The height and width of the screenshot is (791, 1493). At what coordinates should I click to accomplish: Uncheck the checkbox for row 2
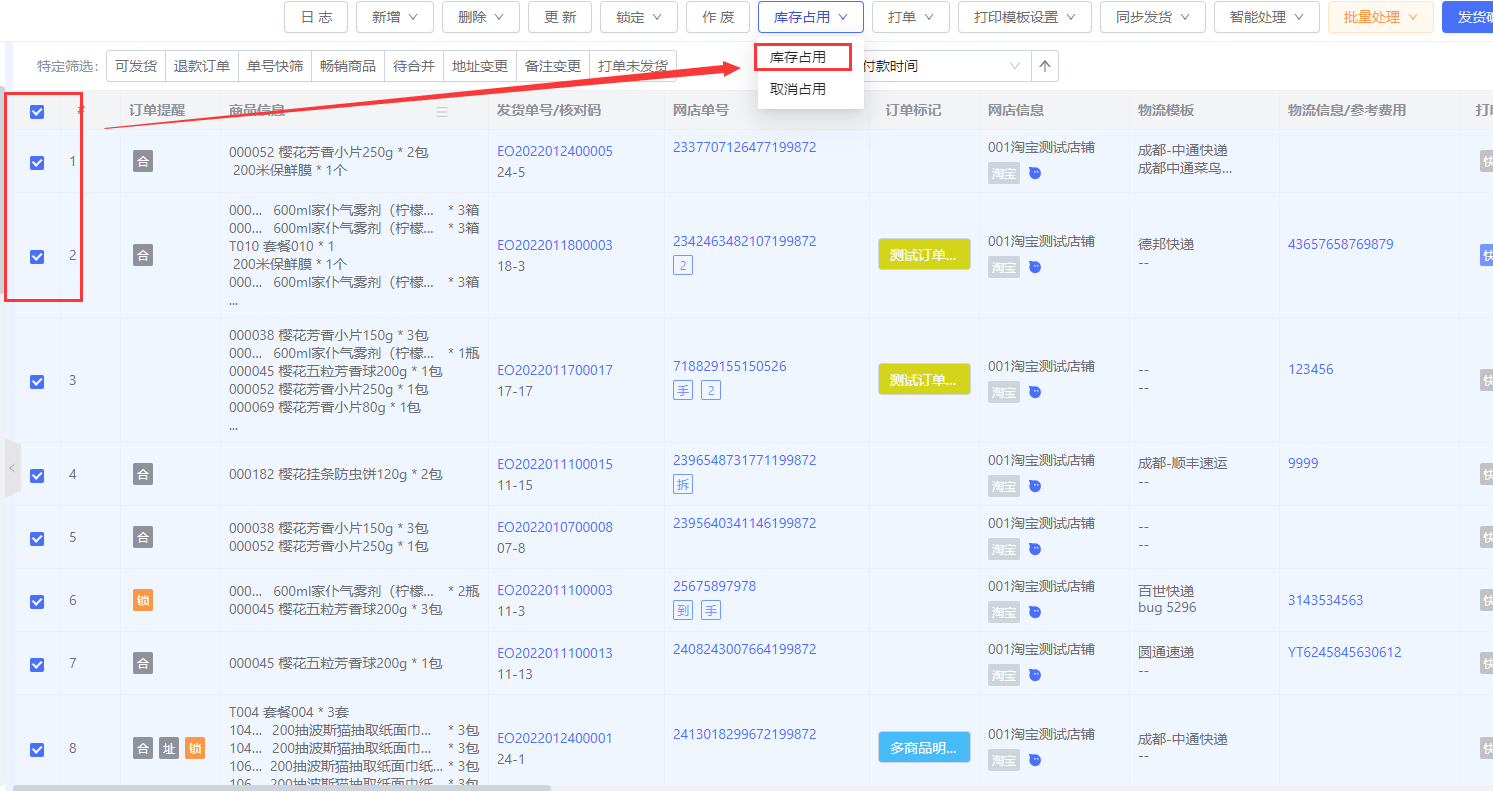pos(37,257)
